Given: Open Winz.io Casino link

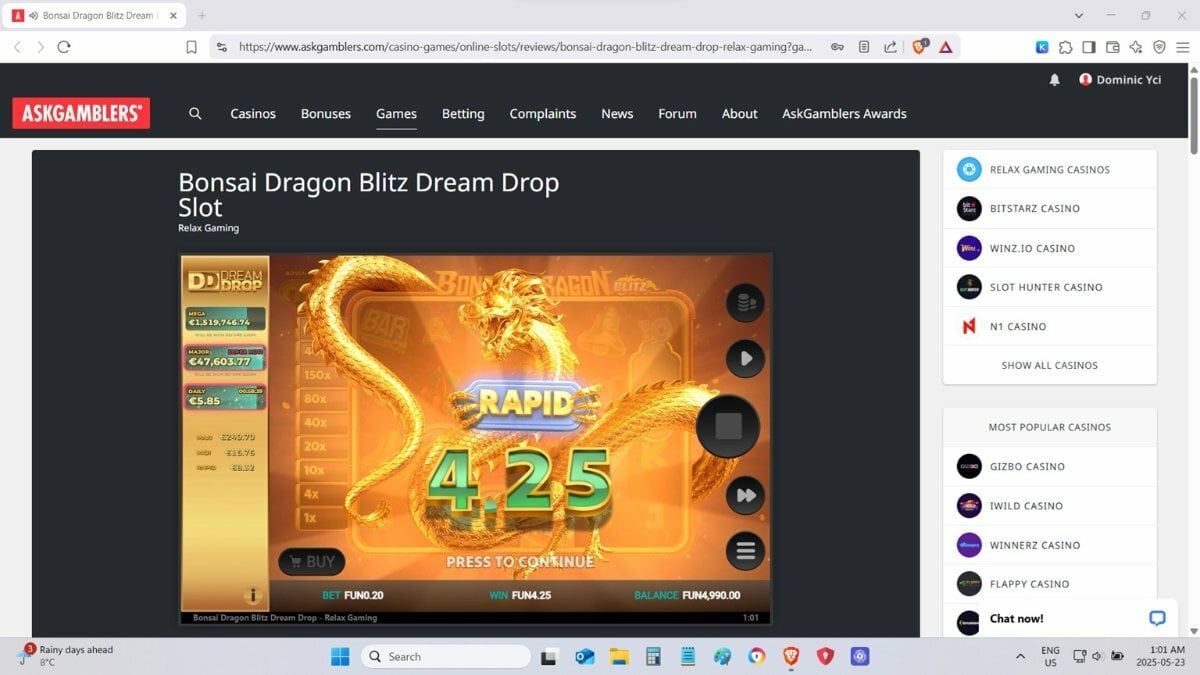Looking at the screenshot, I should [1050, 248].
